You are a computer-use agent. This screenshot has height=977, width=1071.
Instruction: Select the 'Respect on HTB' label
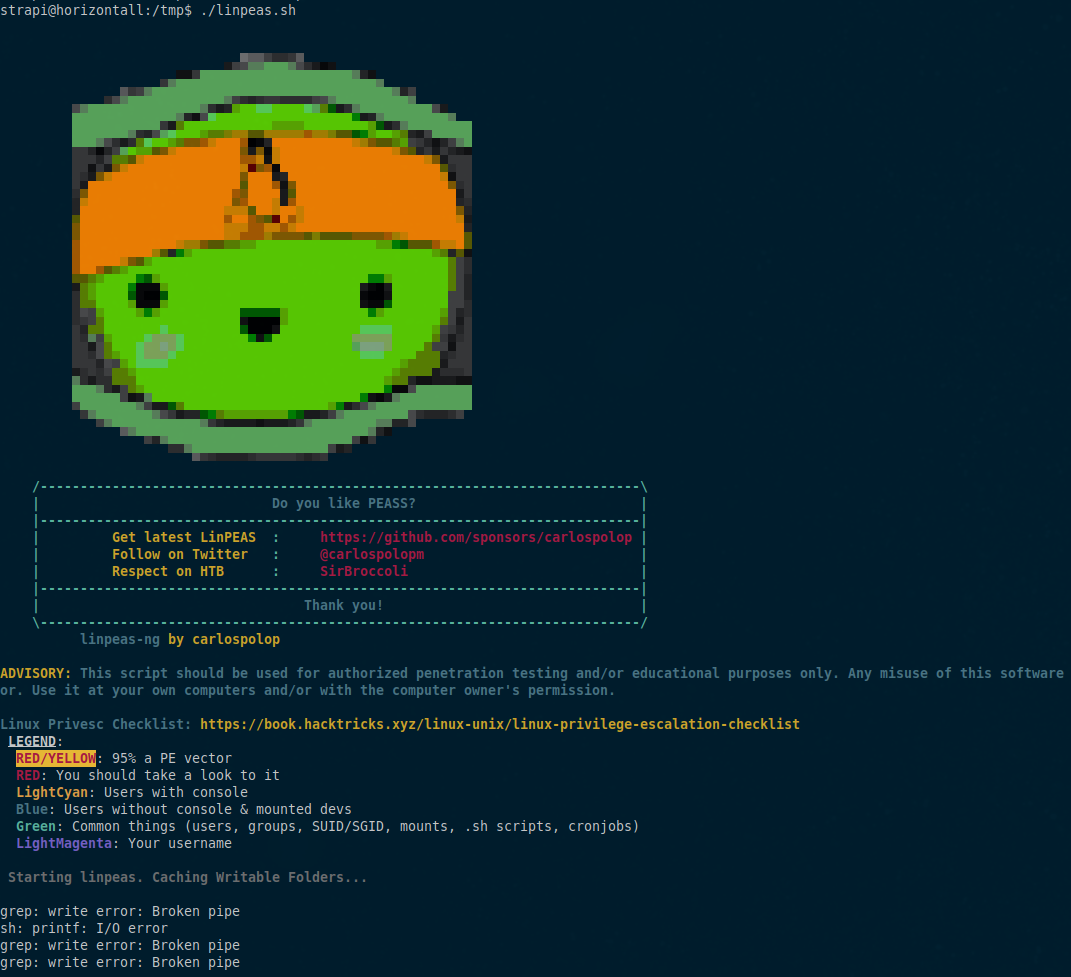(x=168, y=572)
